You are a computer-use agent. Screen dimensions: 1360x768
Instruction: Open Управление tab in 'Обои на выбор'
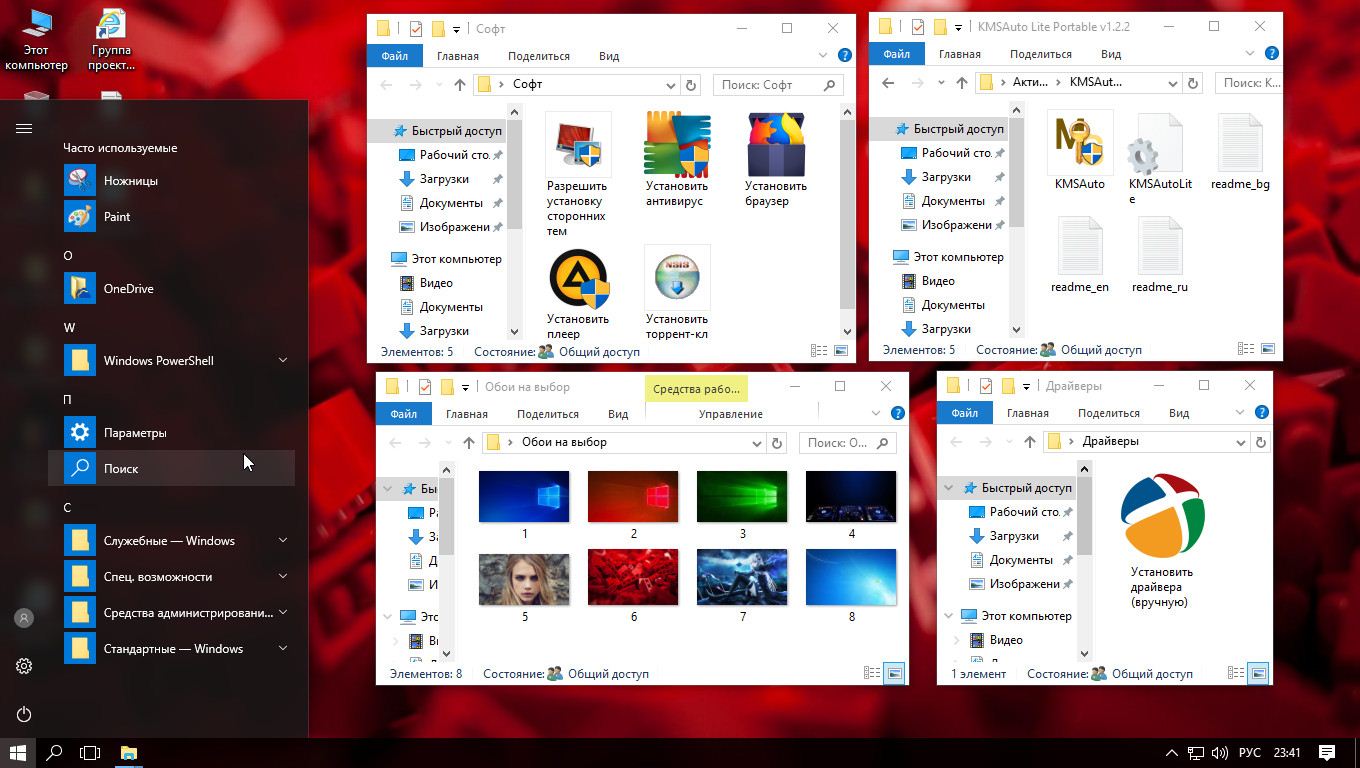tap(730, 414)
